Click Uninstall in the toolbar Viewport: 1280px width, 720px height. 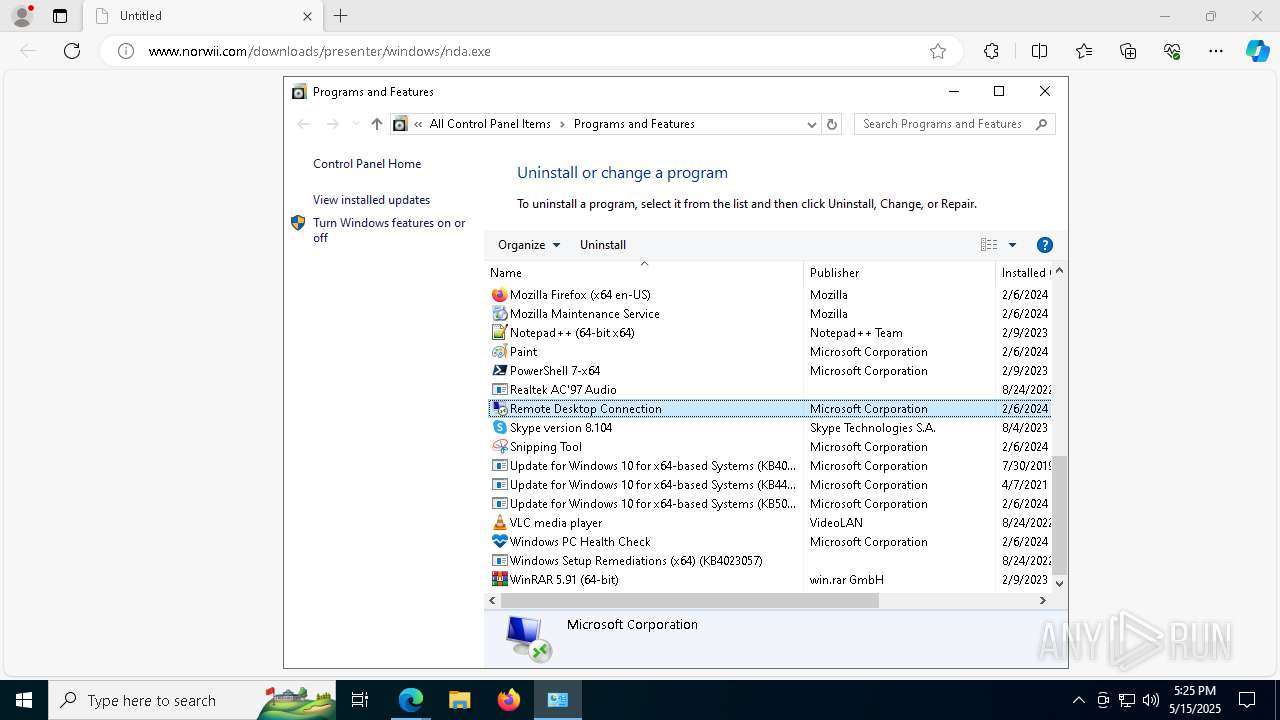(603, 245)
